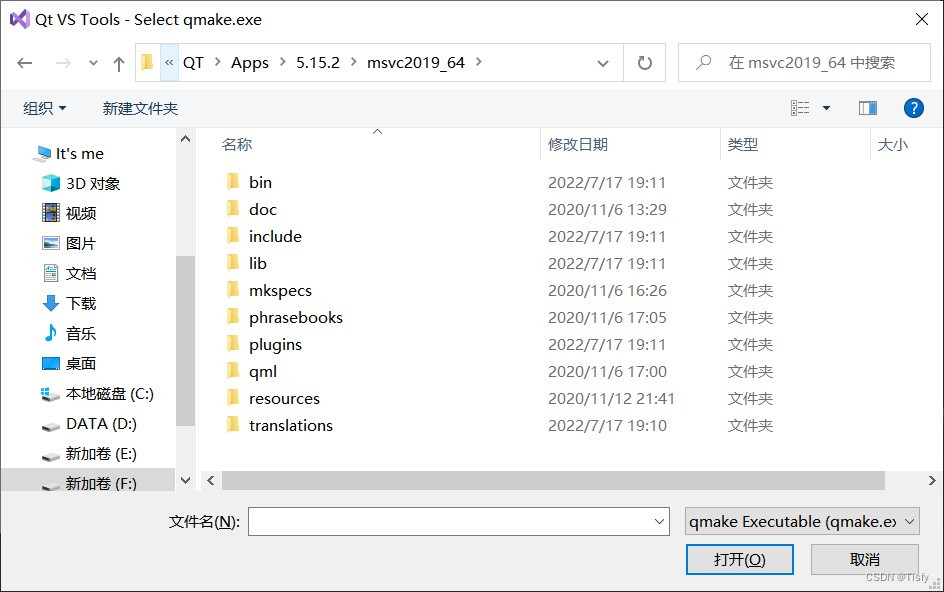This screenshot has width=944, height=592.
Task: Click the bin folder icon
Action: click(x=233, y=181)
